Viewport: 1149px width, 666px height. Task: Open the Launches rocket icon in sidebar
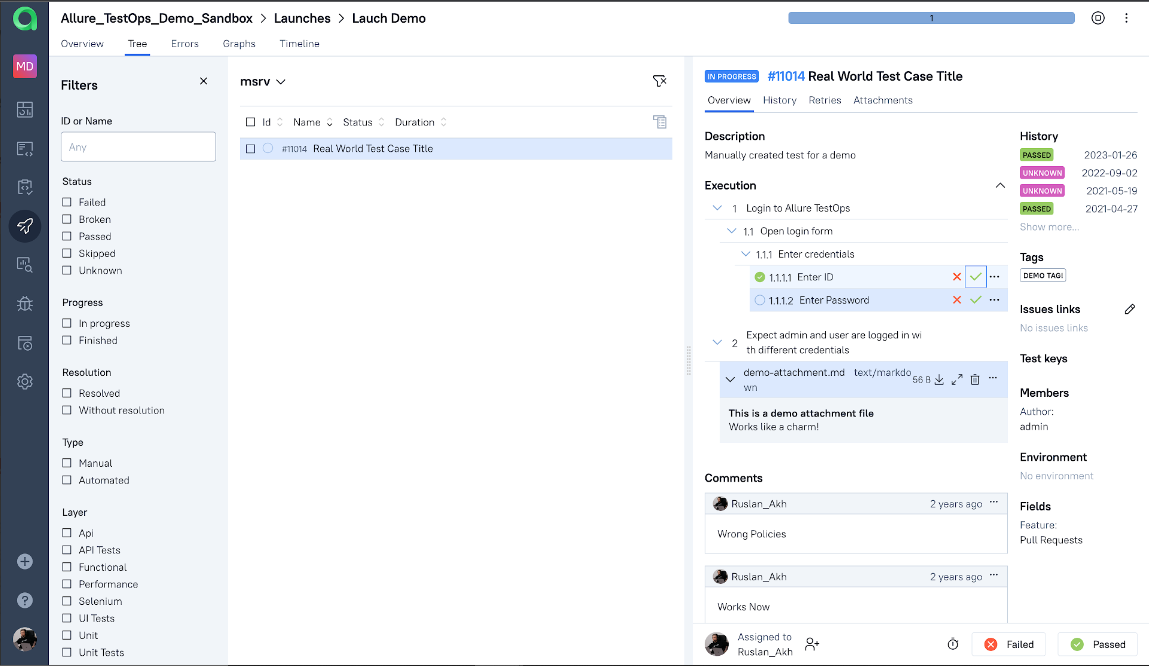pos(25,226)
